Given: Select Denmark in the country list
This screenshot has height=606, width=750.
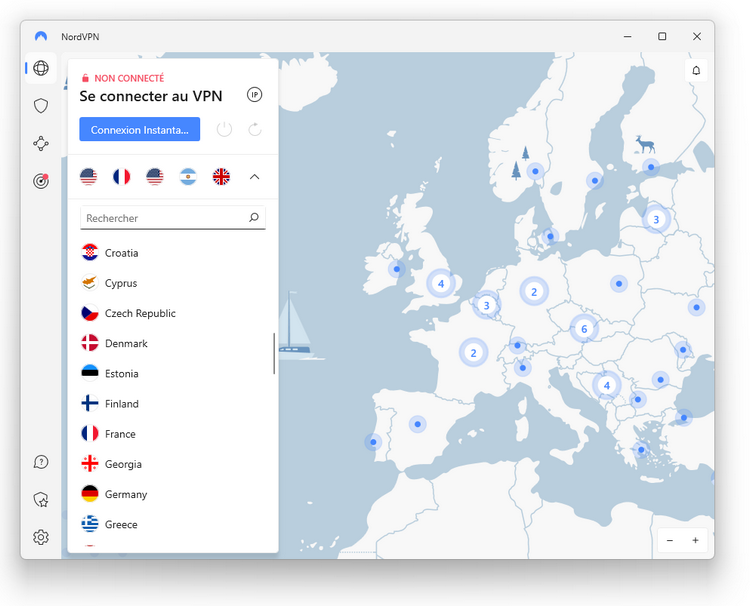Looking at the screenshot, I should [x=173, y=343].
